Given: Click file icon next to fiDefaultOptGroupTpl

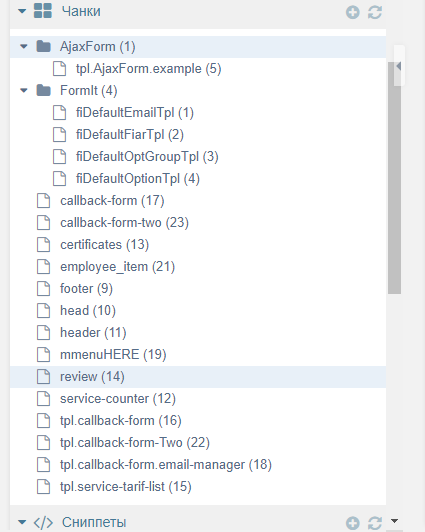Looking at the screenshot, I should pos(59,157).
